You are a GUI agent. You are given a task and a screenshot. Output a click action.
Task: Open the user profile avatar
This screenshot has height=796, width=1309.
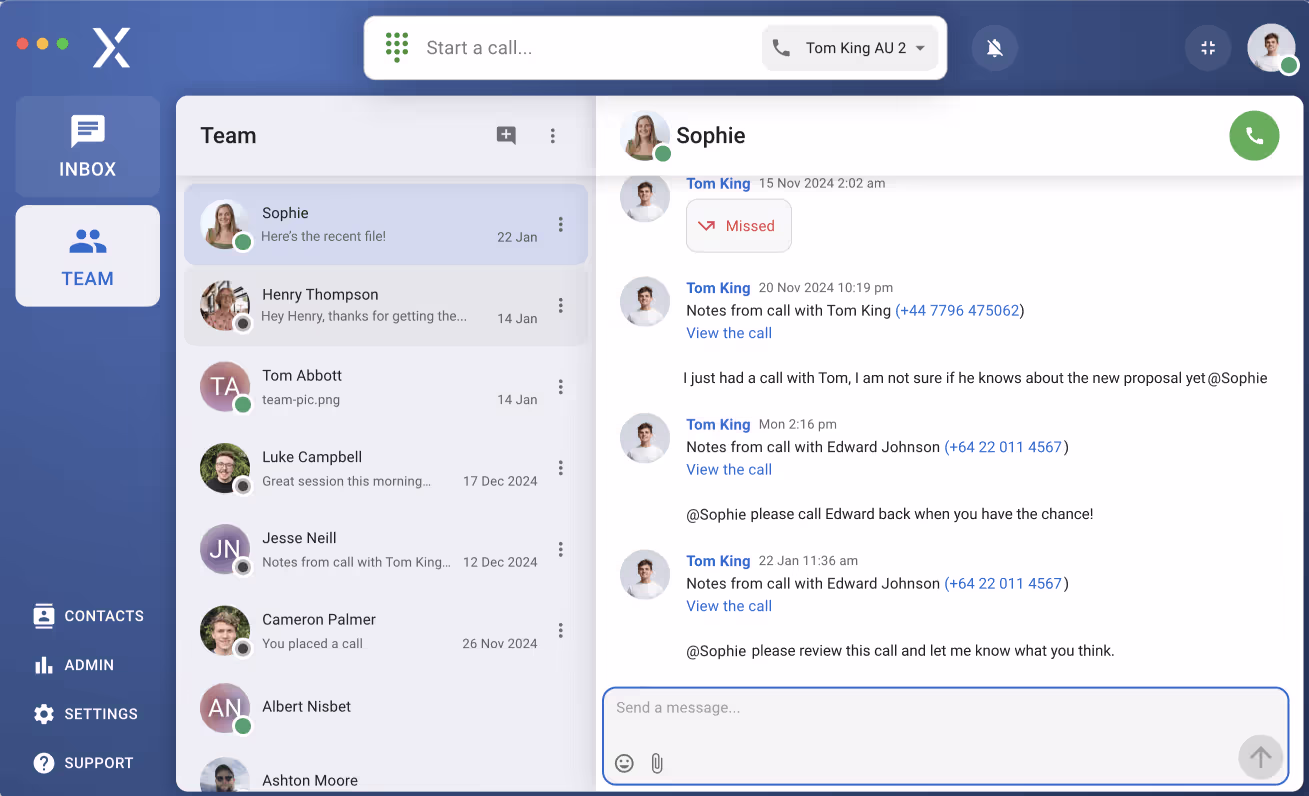coord(1272,48)
